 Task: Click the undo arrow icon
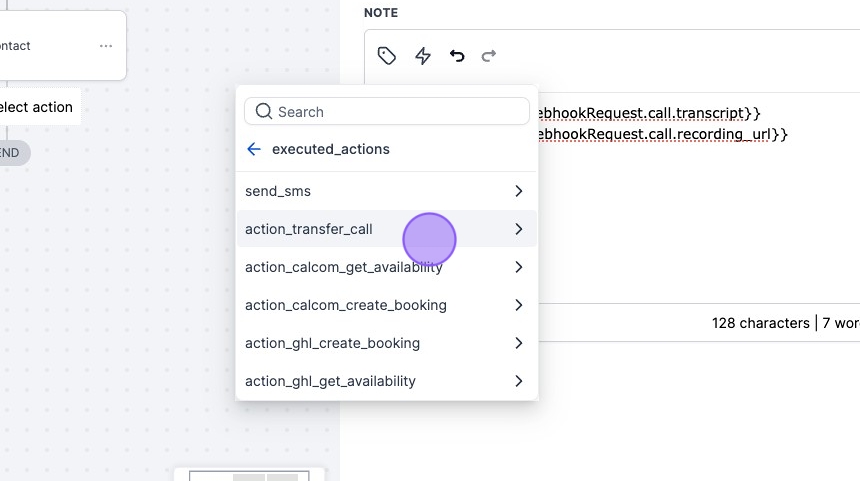457,56
